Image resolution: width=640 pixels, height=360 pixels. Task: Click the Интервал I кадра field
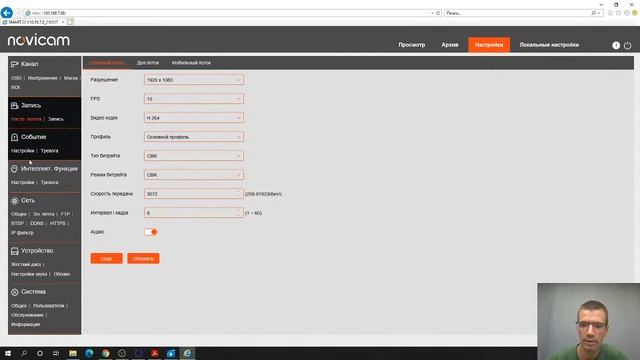[194, 213]
